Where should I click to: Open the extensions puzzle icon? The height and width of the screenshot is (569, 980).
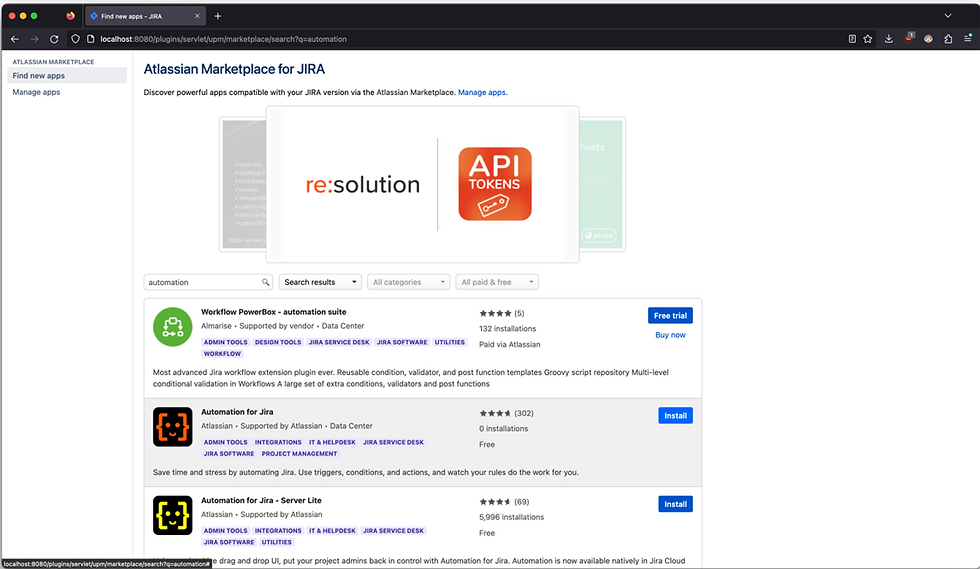tap(948, 39)
